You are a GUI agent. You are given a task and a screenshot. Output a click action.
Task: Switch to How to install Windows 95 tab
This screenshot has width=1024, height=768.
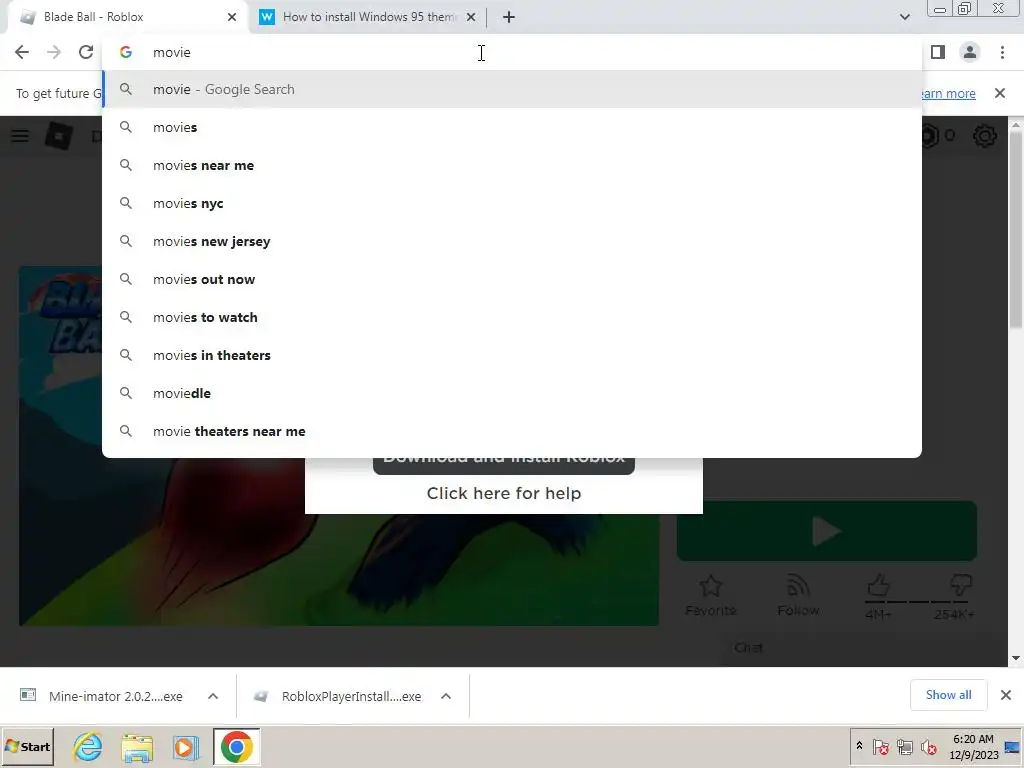[x=368, y=17]
